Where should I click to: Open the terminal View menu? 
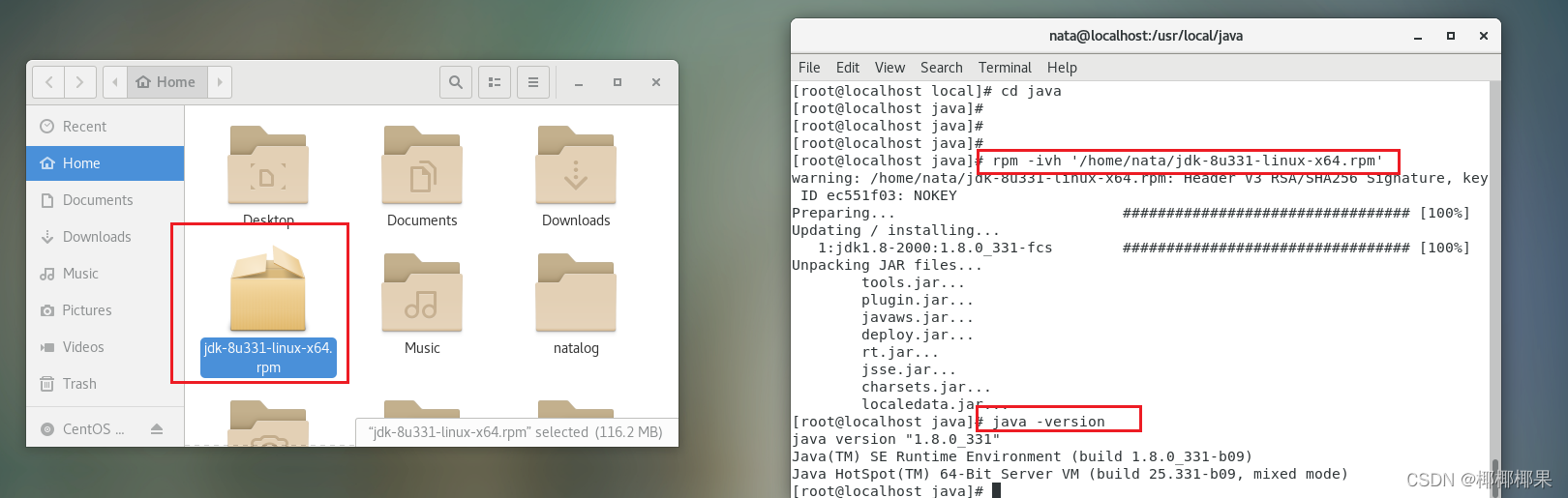click(890, 68)
